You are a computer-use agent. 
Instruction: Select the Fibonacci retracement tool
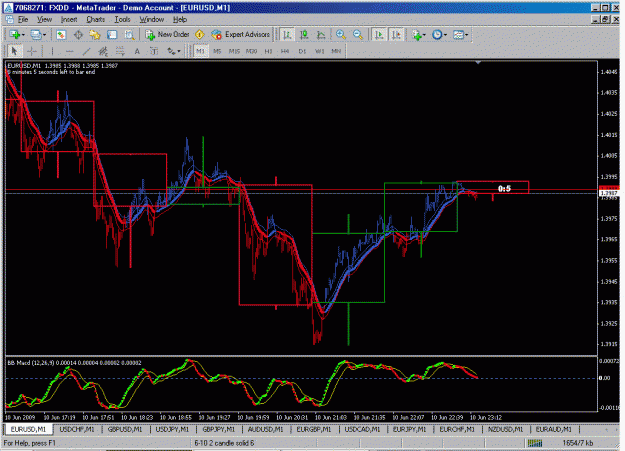pyautogui.click(x=120, y=51)
